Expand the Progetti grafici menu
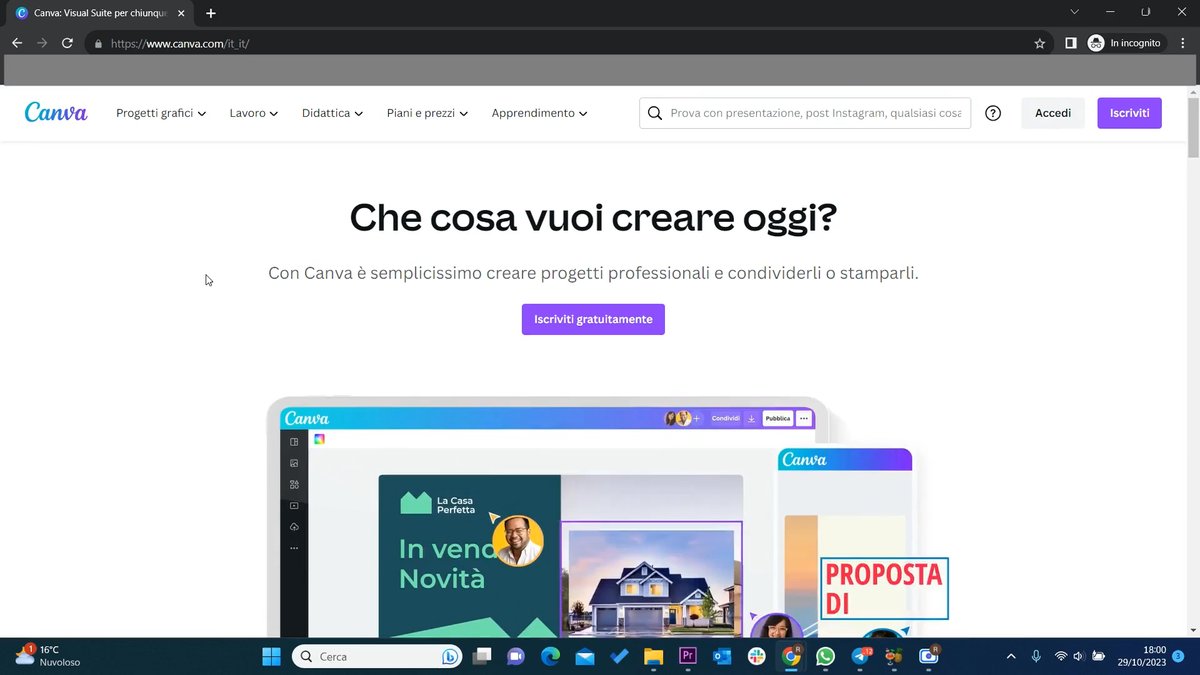The width and height of the screenshot is (1200, 675). pos(161,113)
